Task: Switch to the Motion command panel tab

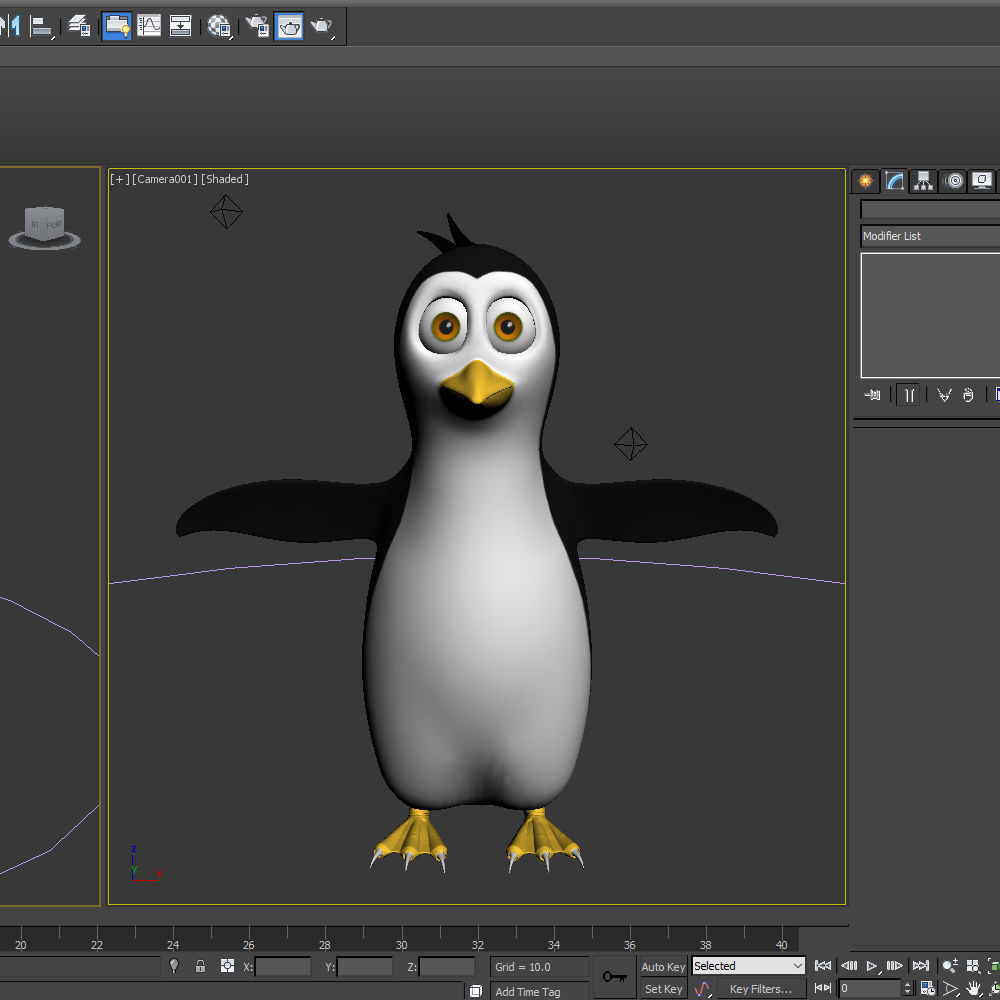Action: (x=953, y=181)
